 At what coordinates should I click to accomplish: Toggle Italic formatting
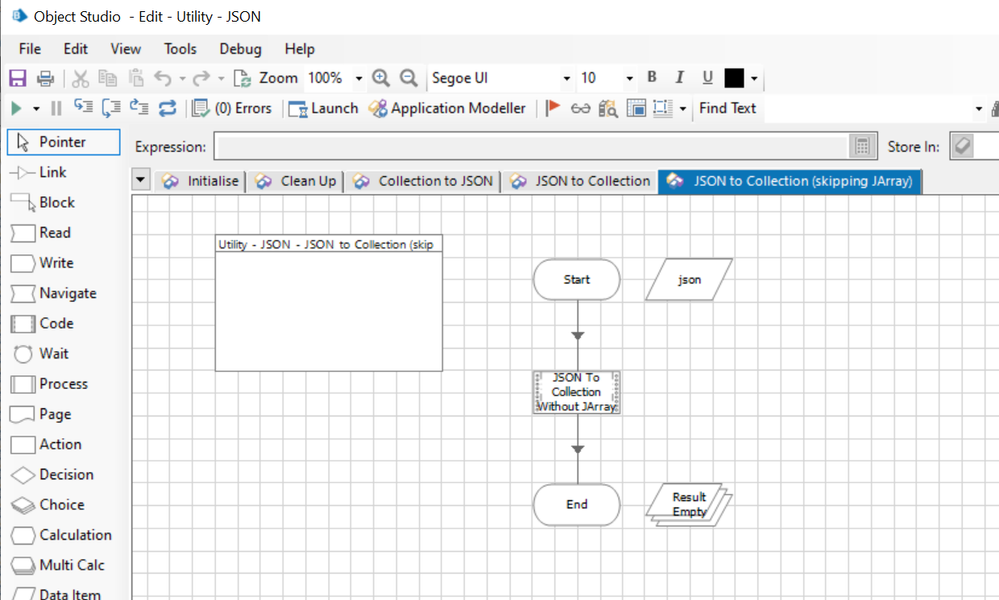click(x=680, y=78)
